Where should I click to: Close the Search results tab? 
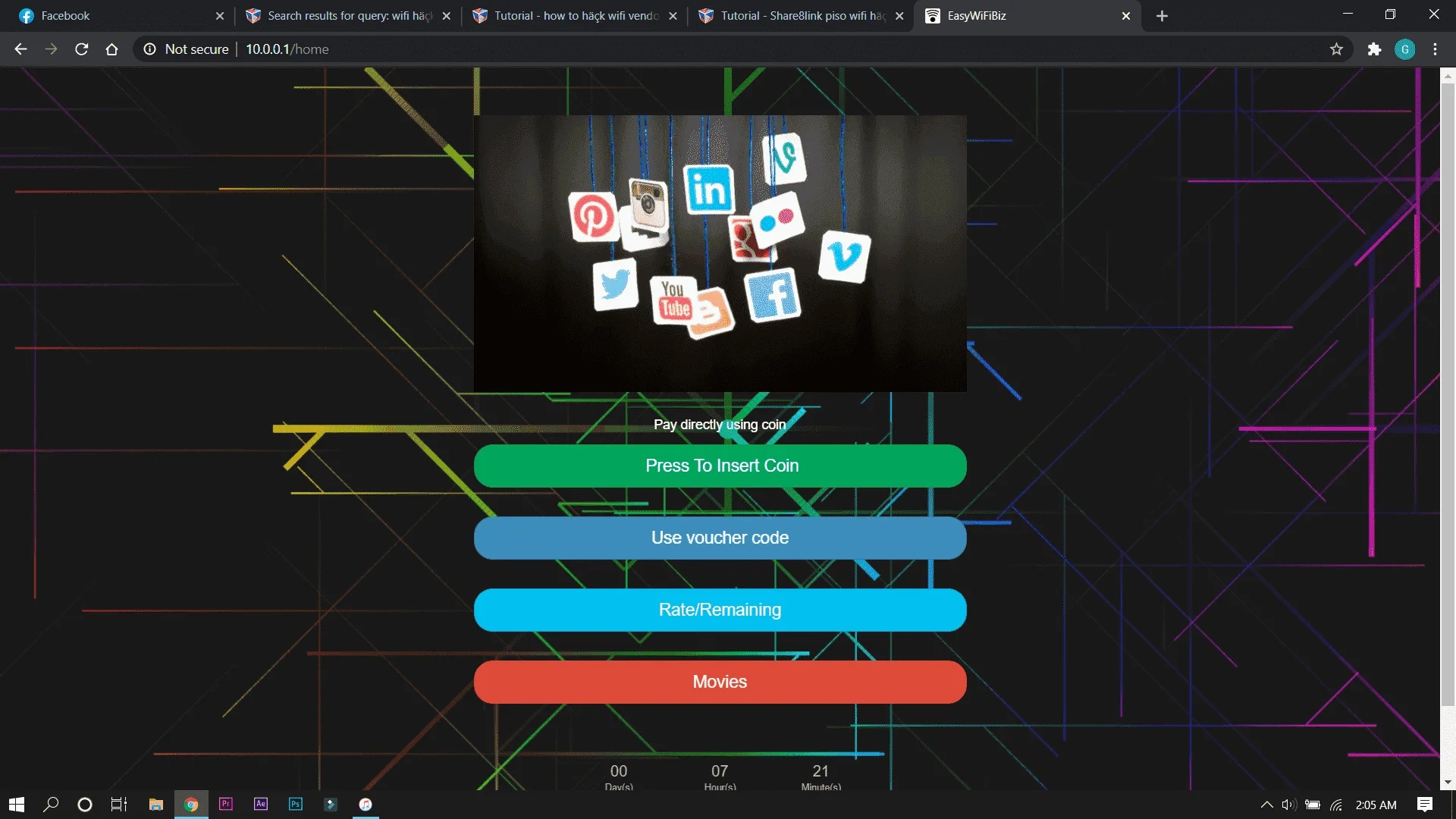tap(447, 16)
